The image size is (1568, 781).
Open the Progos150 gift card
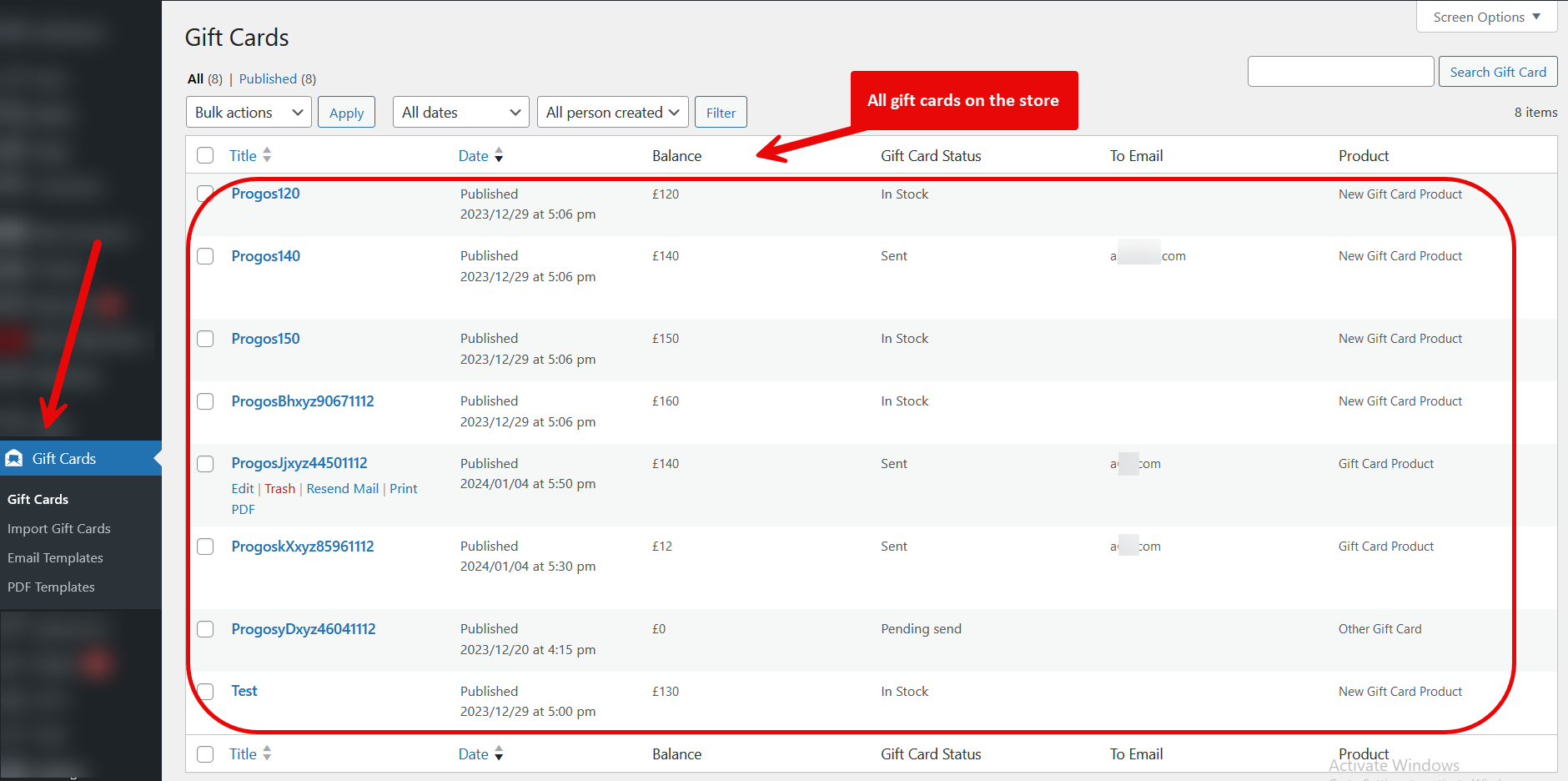click(265, 339)
